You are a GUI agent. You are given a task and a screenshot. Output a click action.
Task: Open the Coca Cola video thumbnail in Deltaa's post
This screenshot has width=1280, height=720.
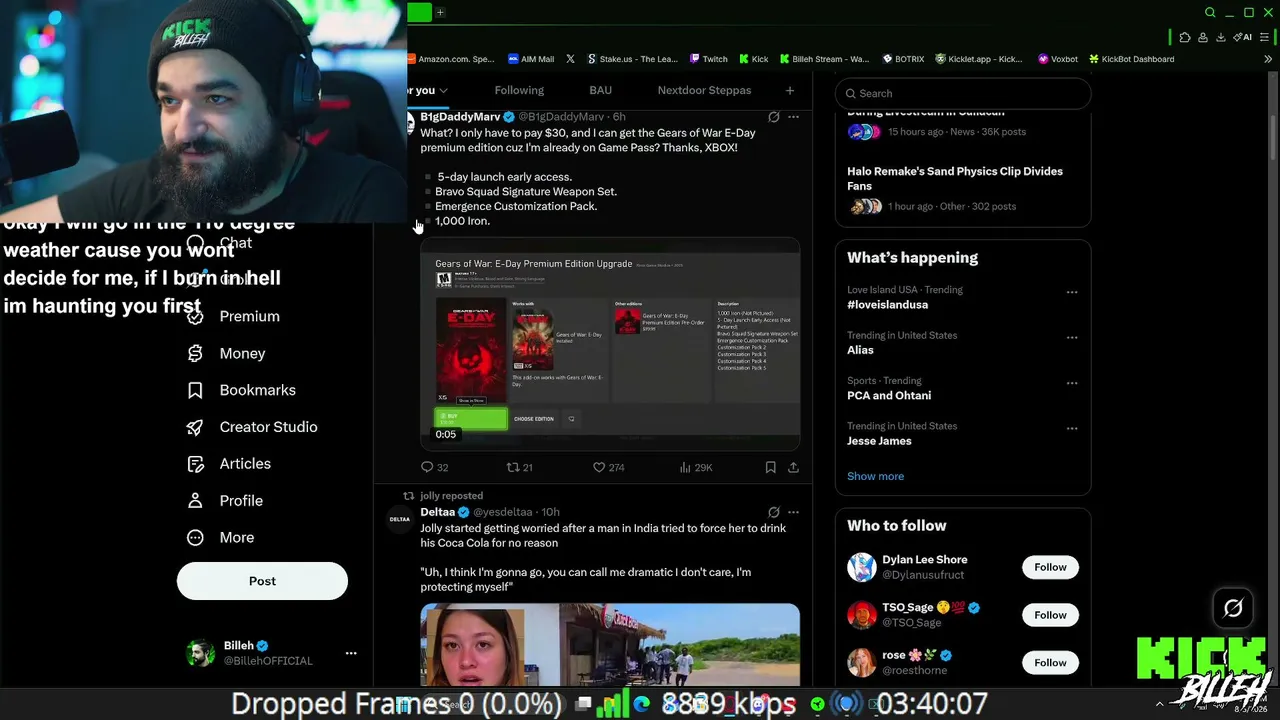(610, 645)
